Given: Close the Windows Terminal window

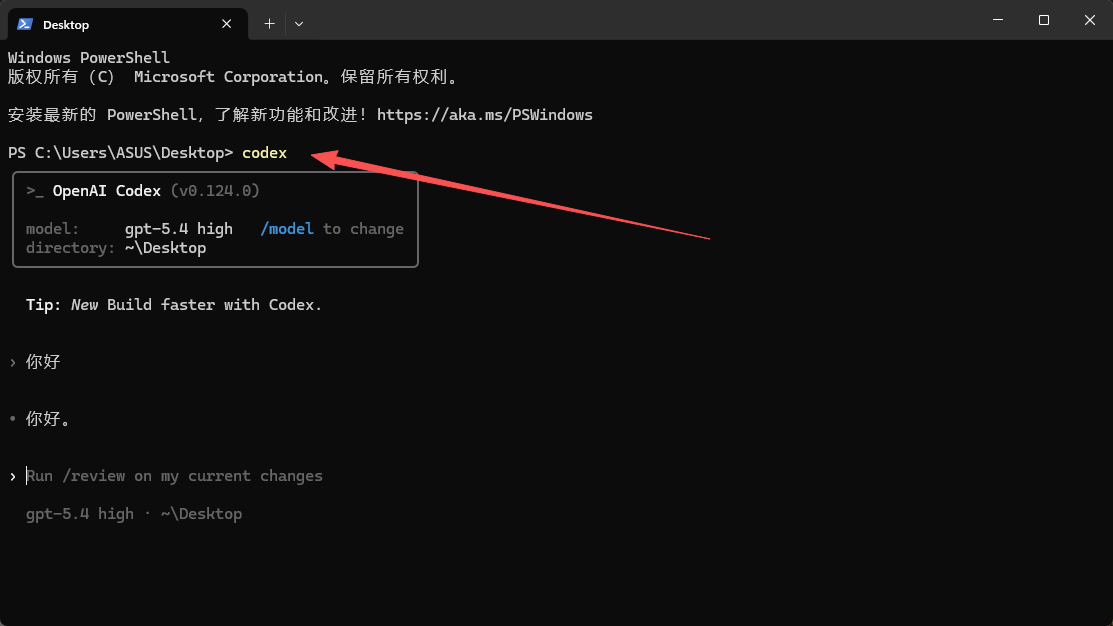Looking at the screenshot, I should [1089, 20].
